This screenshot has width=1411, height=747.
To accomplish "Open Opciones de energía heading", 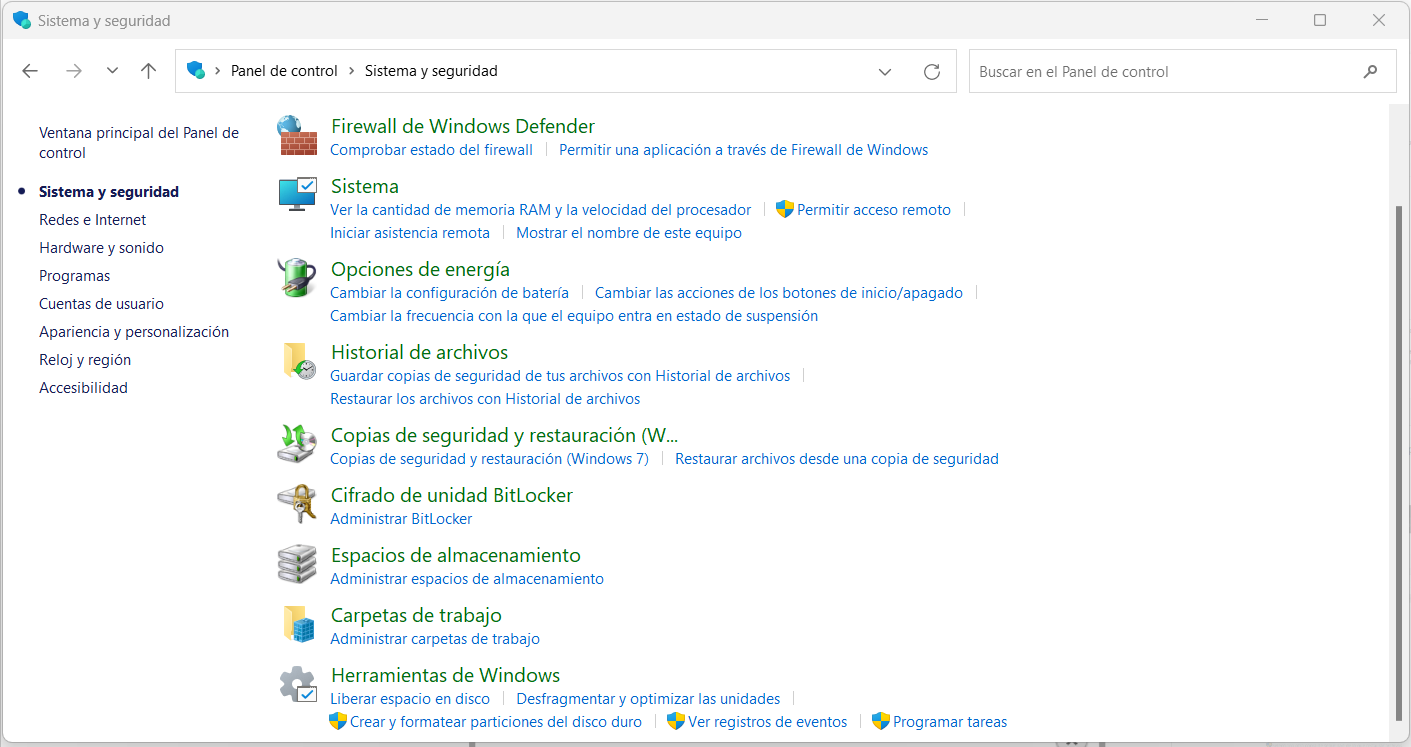I will pos(420,269).
